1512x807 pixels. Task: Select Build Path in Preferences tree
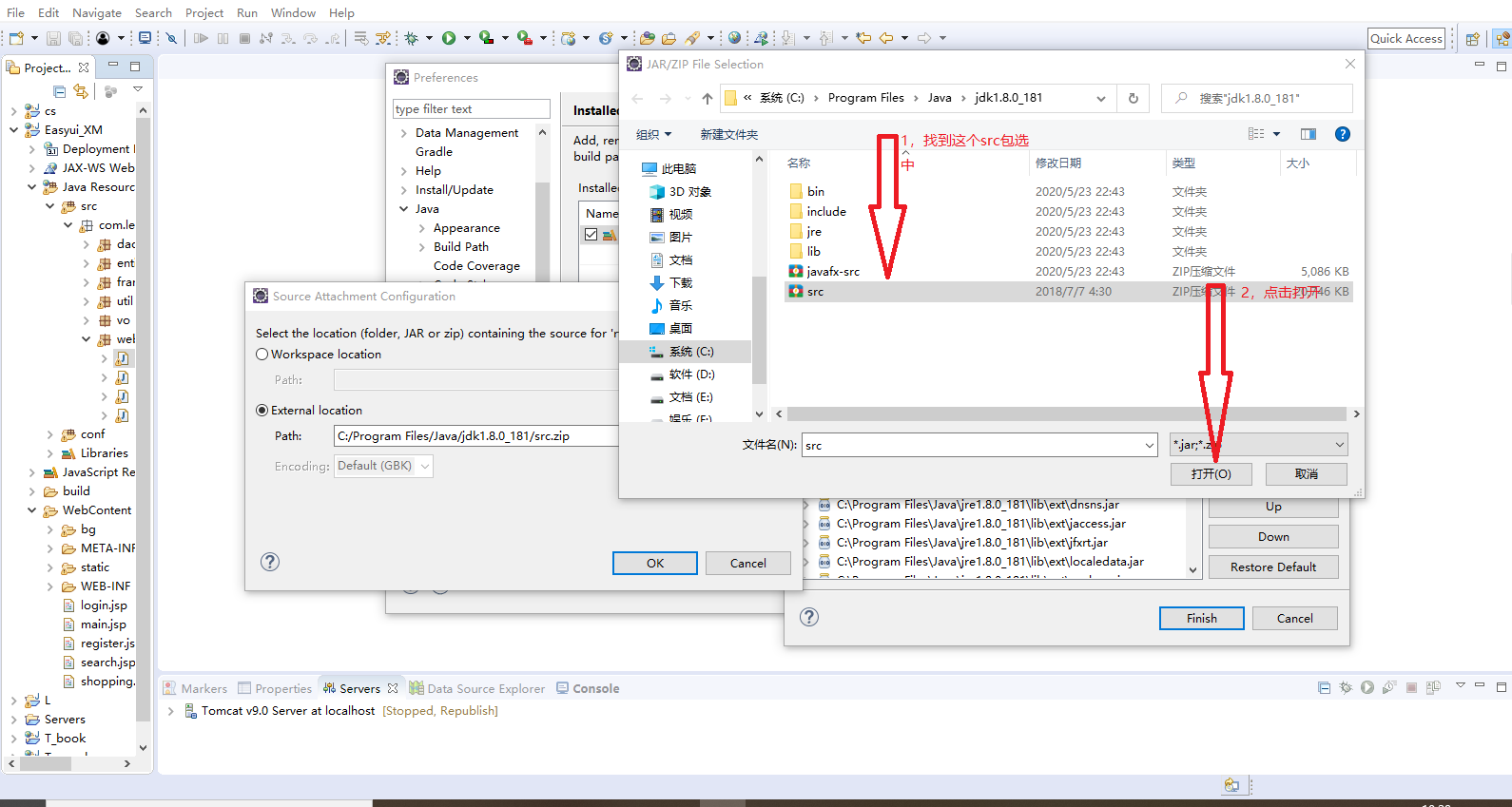click(x=460, y=247)
